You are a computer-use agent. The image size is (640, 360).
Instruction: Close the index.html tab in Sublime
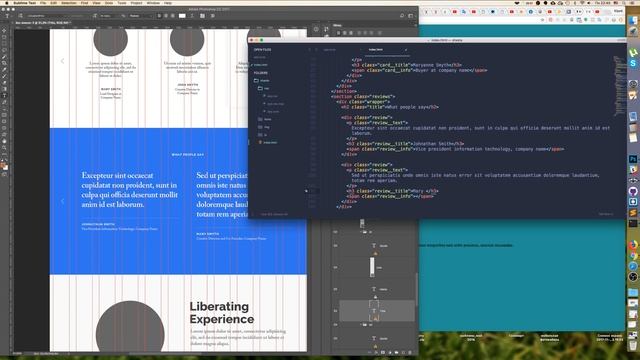coord(406,50)
